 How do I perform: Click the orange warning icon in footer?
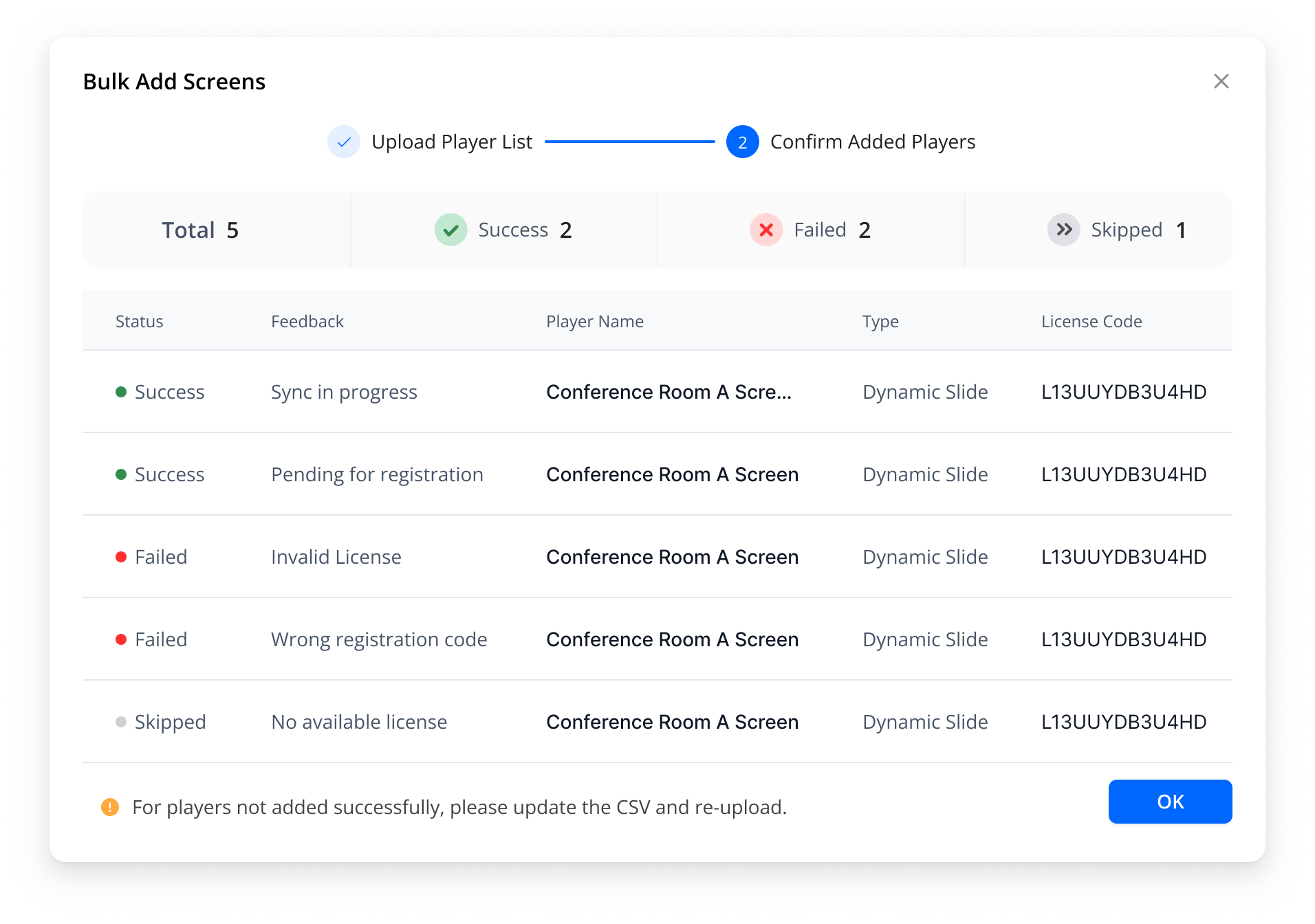(x=110, y=807)
